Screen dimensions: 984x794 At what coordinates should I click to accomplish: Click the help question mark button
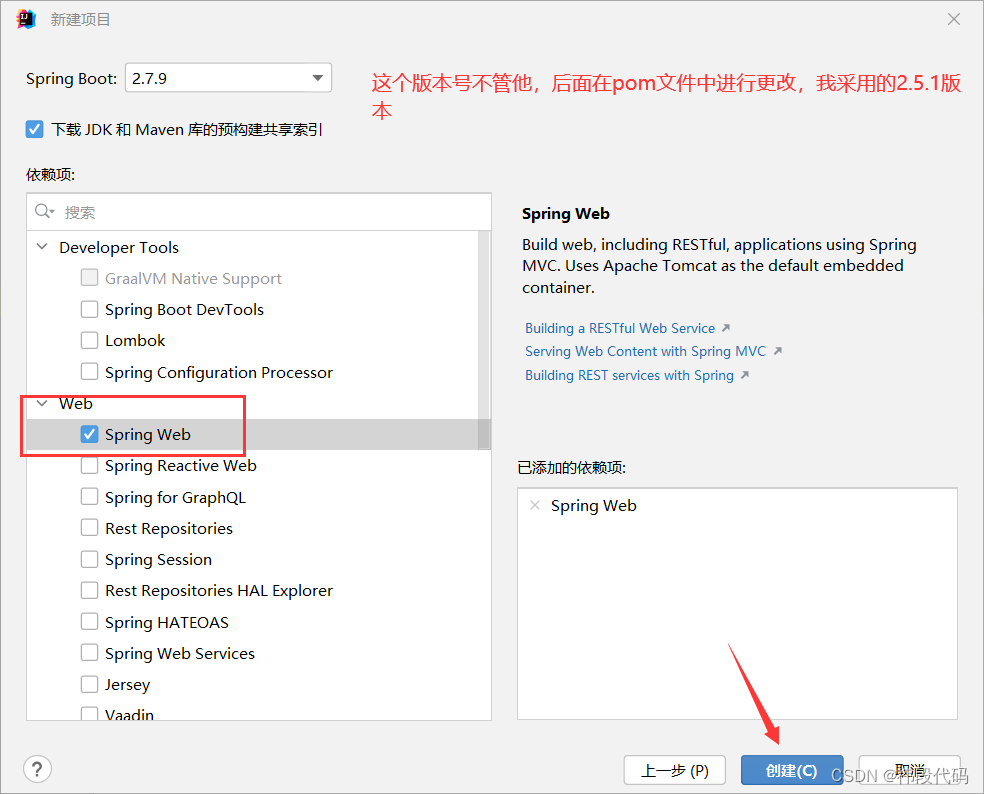pos(38,769)
